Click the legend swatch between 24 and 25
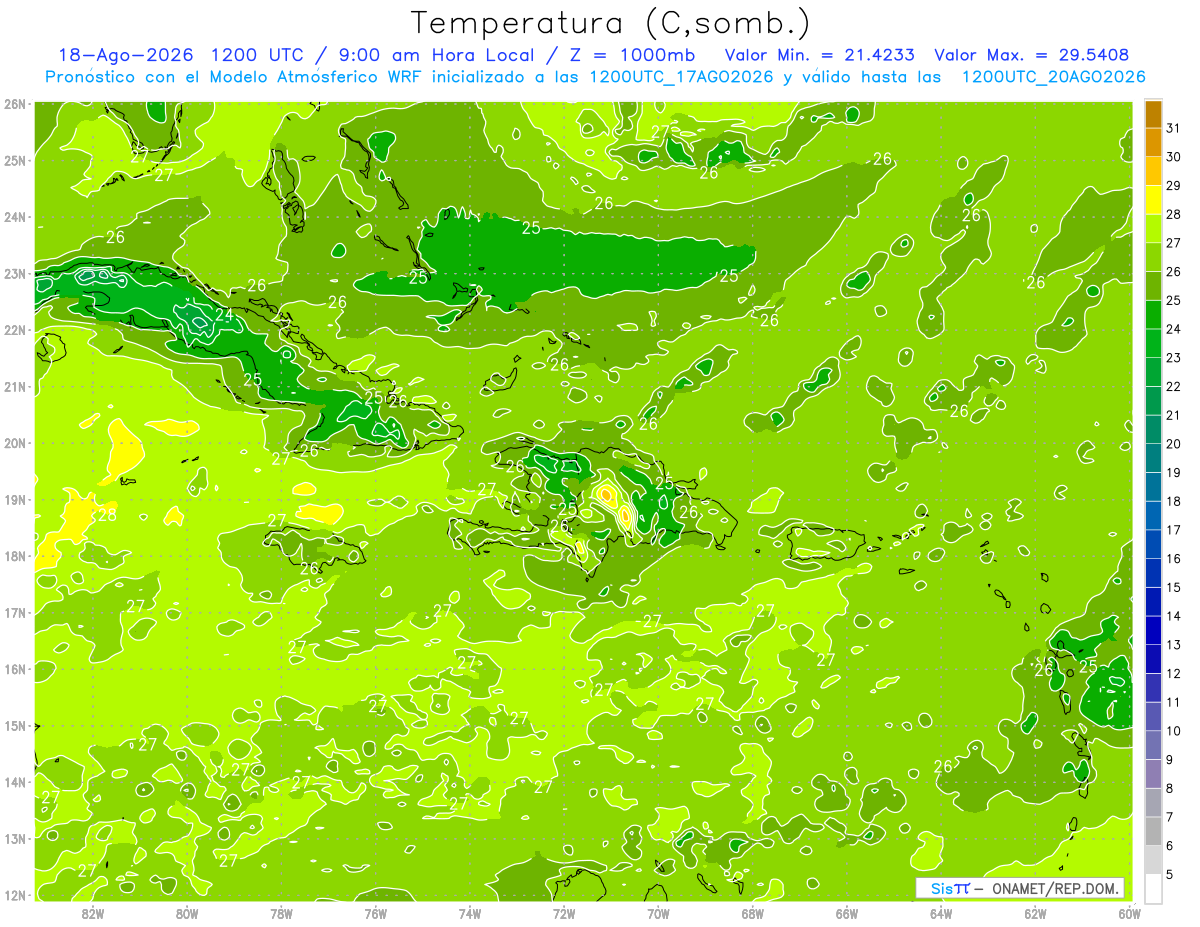 click(1153, 314)
